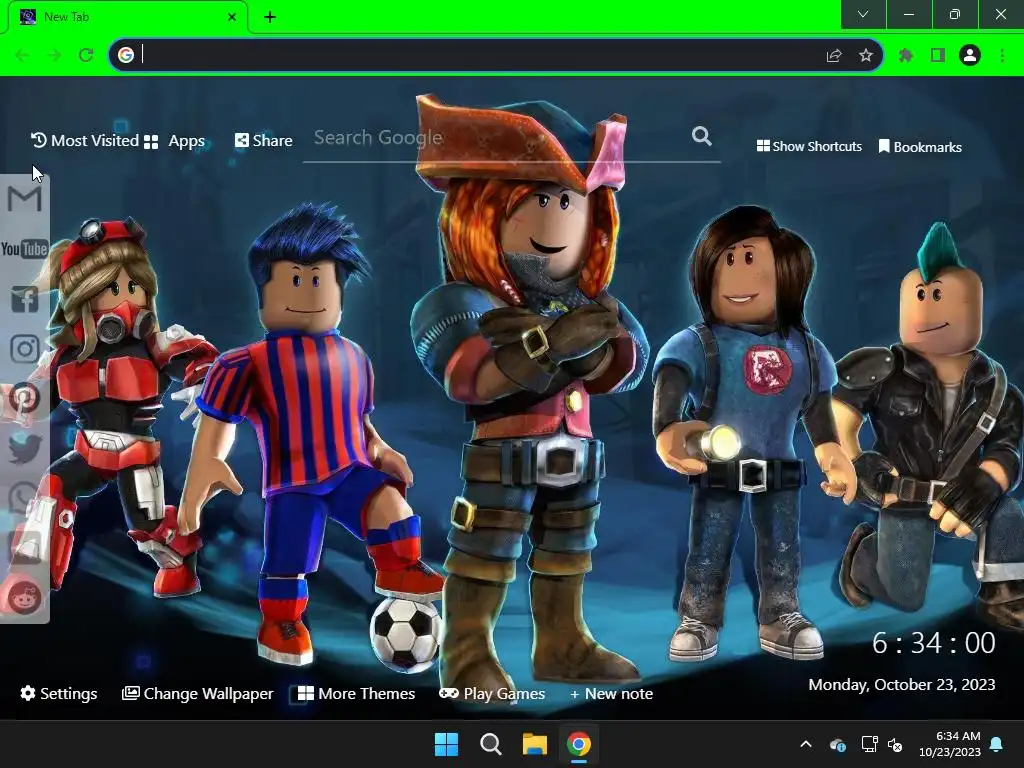Open More Themes link

[x=357, y=694]
